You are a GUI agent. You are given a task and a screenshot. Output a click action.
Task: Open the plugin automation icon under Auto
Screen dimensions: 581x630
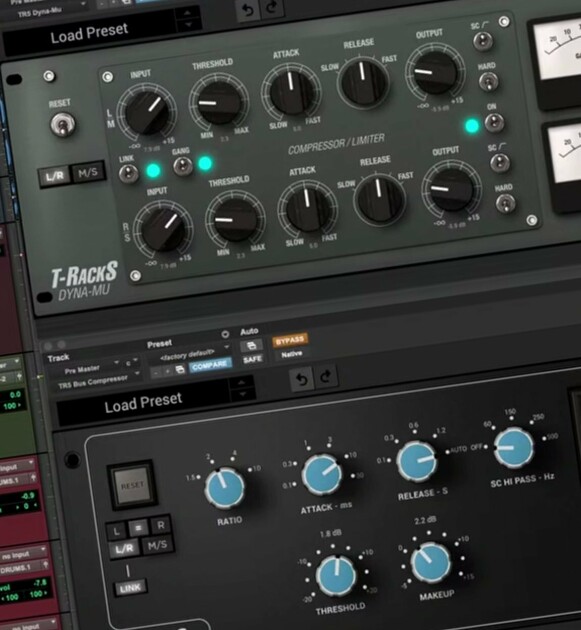(251, 345)
